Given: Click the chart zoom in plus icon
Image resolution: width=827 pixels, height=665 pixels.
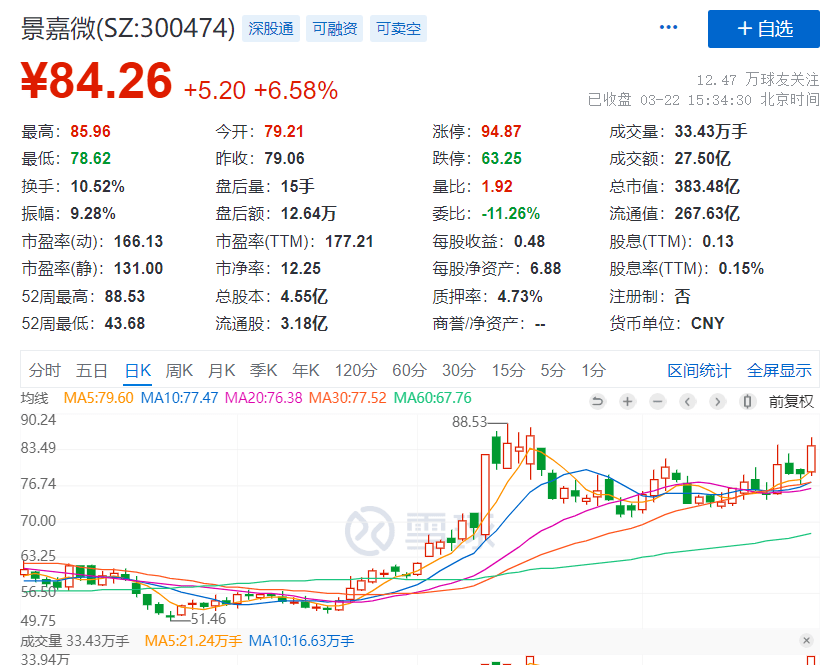Looking at the screenshot, I should coord(627,400).
